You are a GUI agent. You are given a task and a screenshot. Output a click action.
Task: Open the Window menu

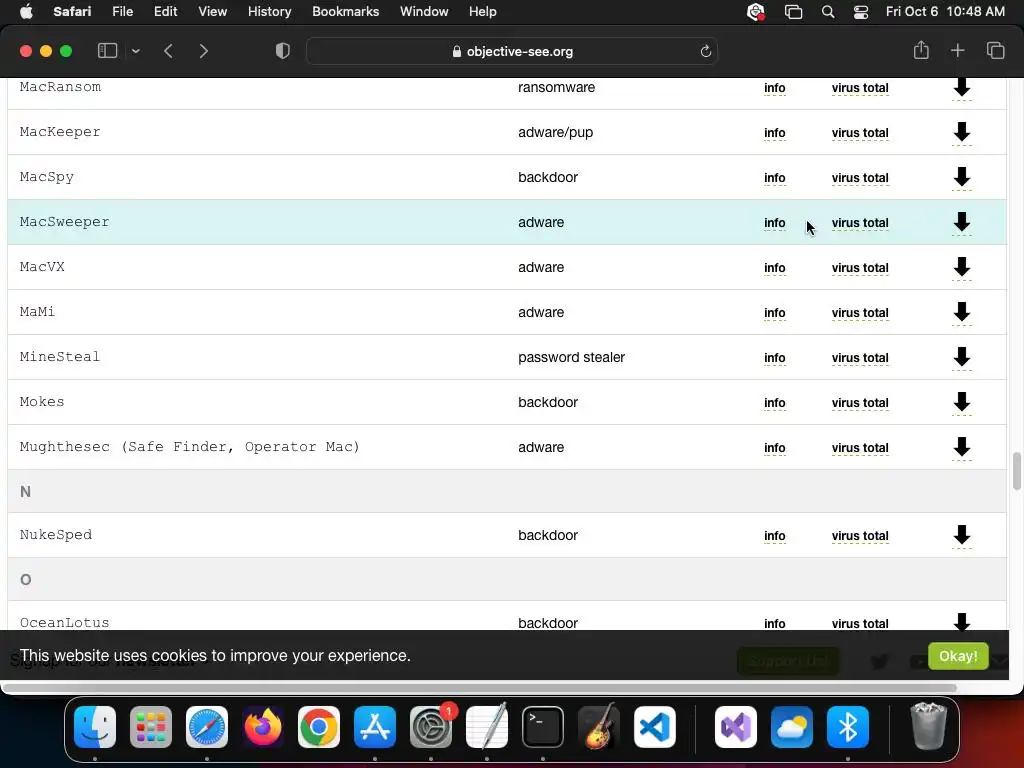click(424, 12)
